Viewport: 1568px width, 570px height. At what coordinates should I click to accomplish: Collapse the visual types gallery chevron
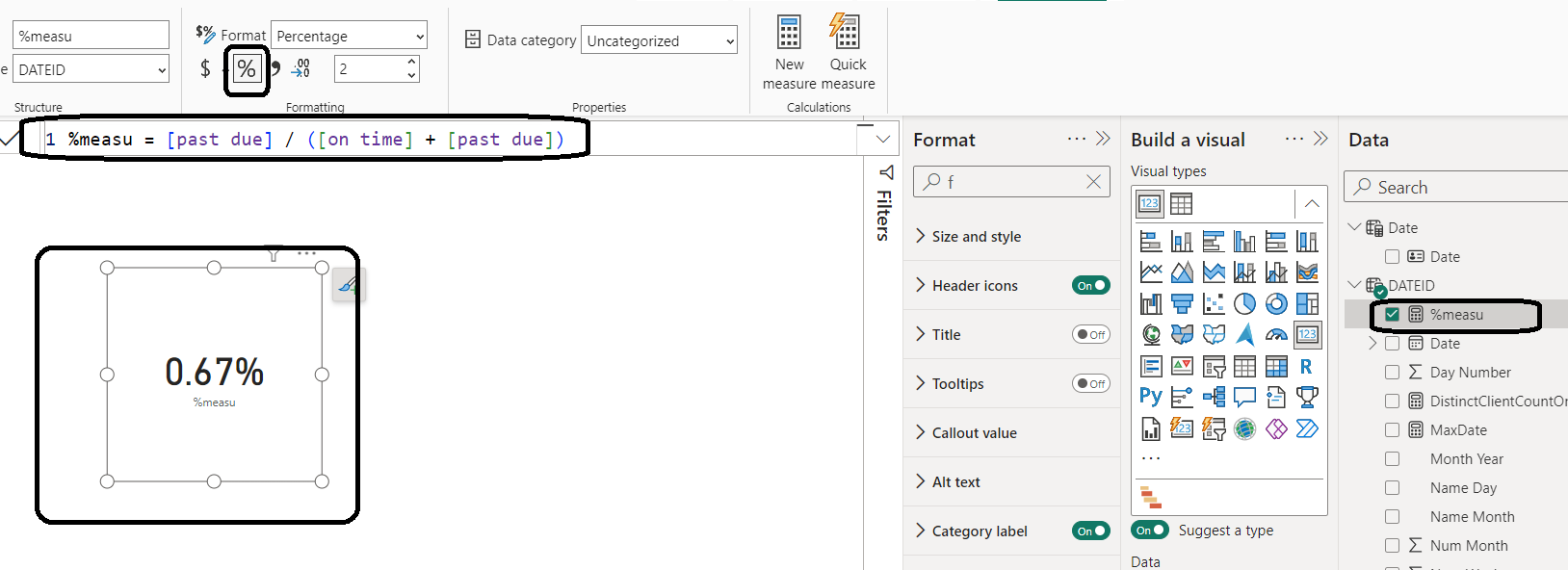point(1312,203)
